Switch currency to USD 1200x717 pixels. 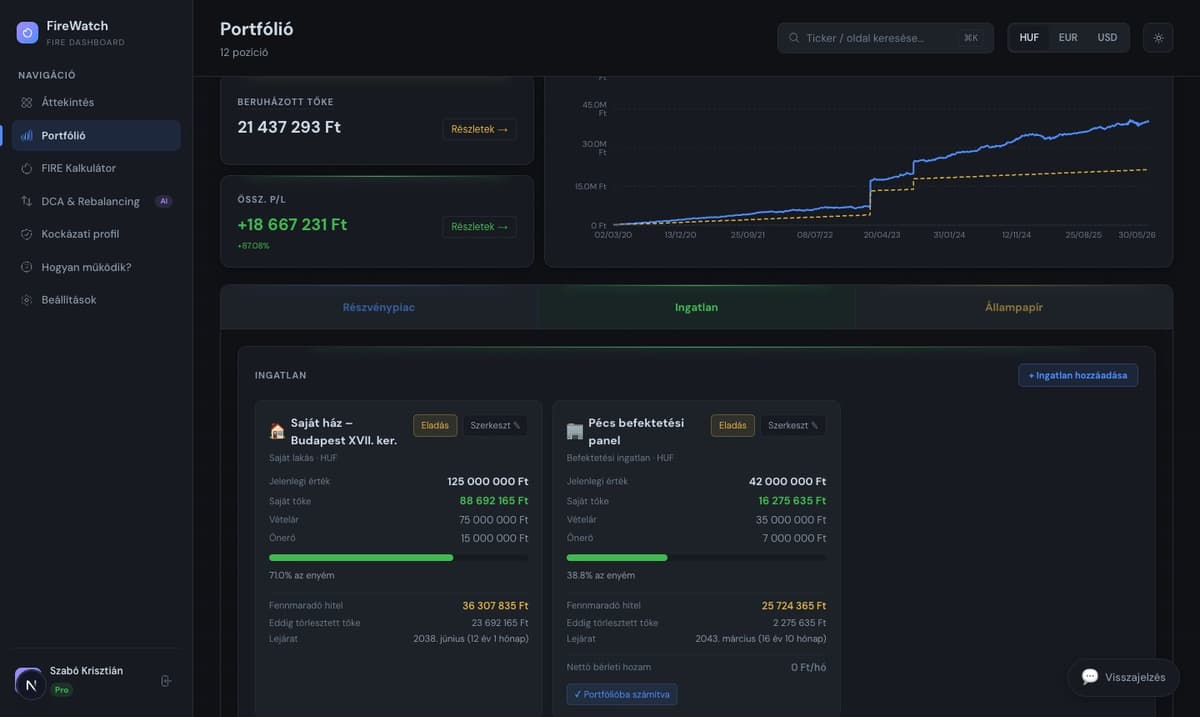1107,38
